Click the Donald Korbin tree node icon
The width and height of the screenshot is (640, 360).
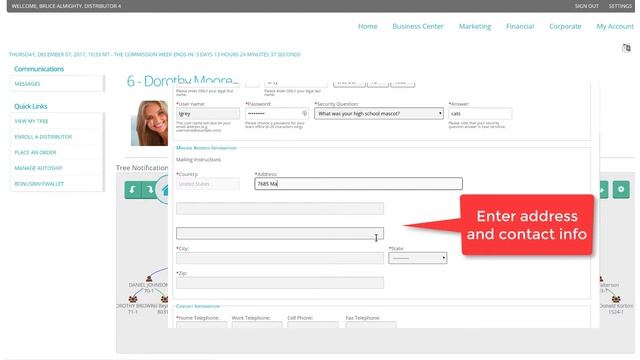pyautogui.click(x=616, y=299)
